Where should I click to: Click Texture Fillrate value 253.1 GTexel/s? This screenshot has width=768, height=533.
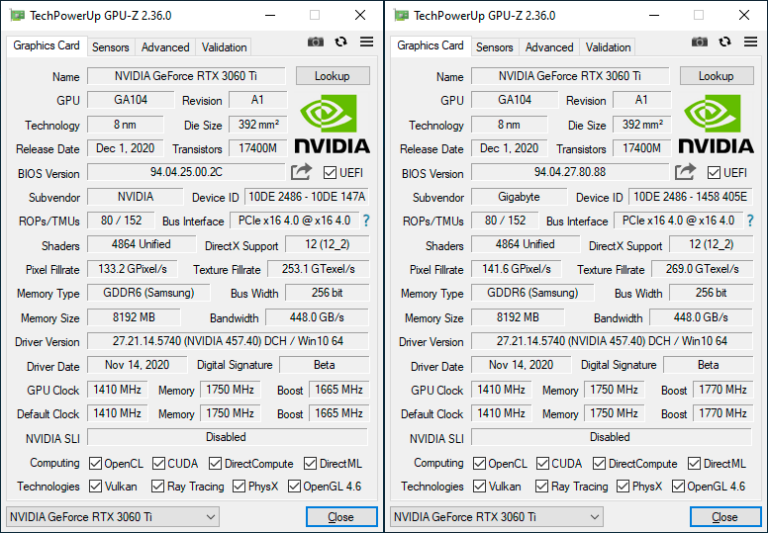pyautogui.click(x=318, y=269)
